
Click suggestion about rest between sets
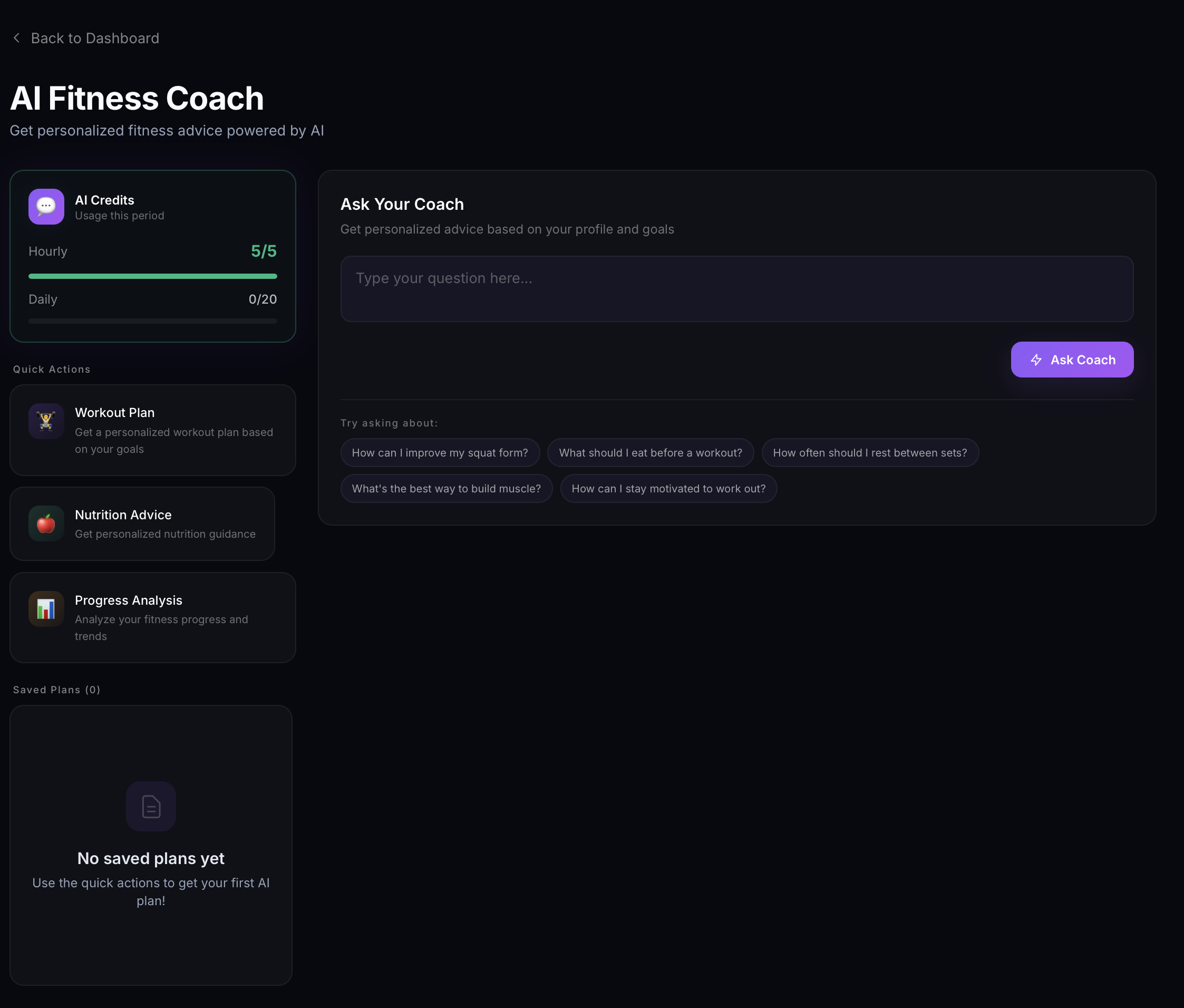click(x=870, y=452)
